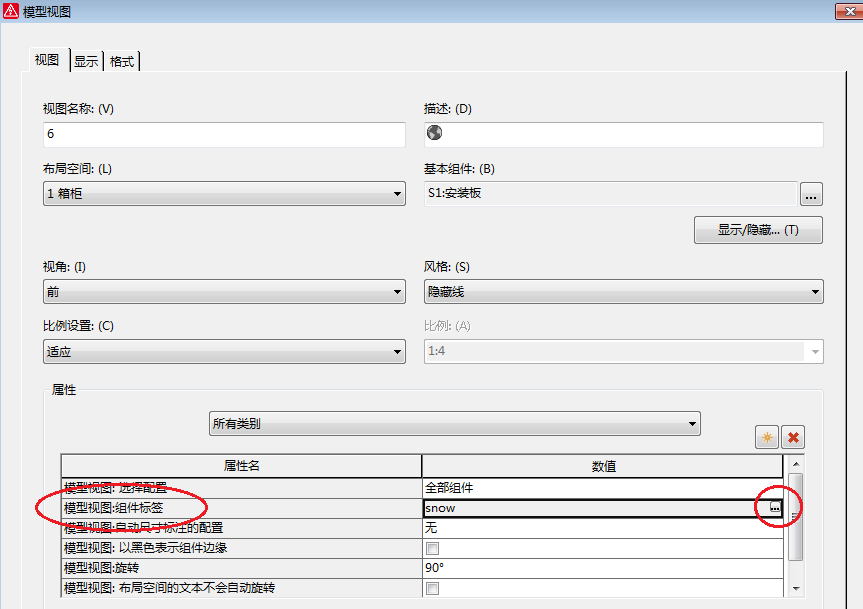Image resolution: width=863 pixels, height=609 pixels.
Task: Open browse button beside S1:安装板
Action: [810, 196]
